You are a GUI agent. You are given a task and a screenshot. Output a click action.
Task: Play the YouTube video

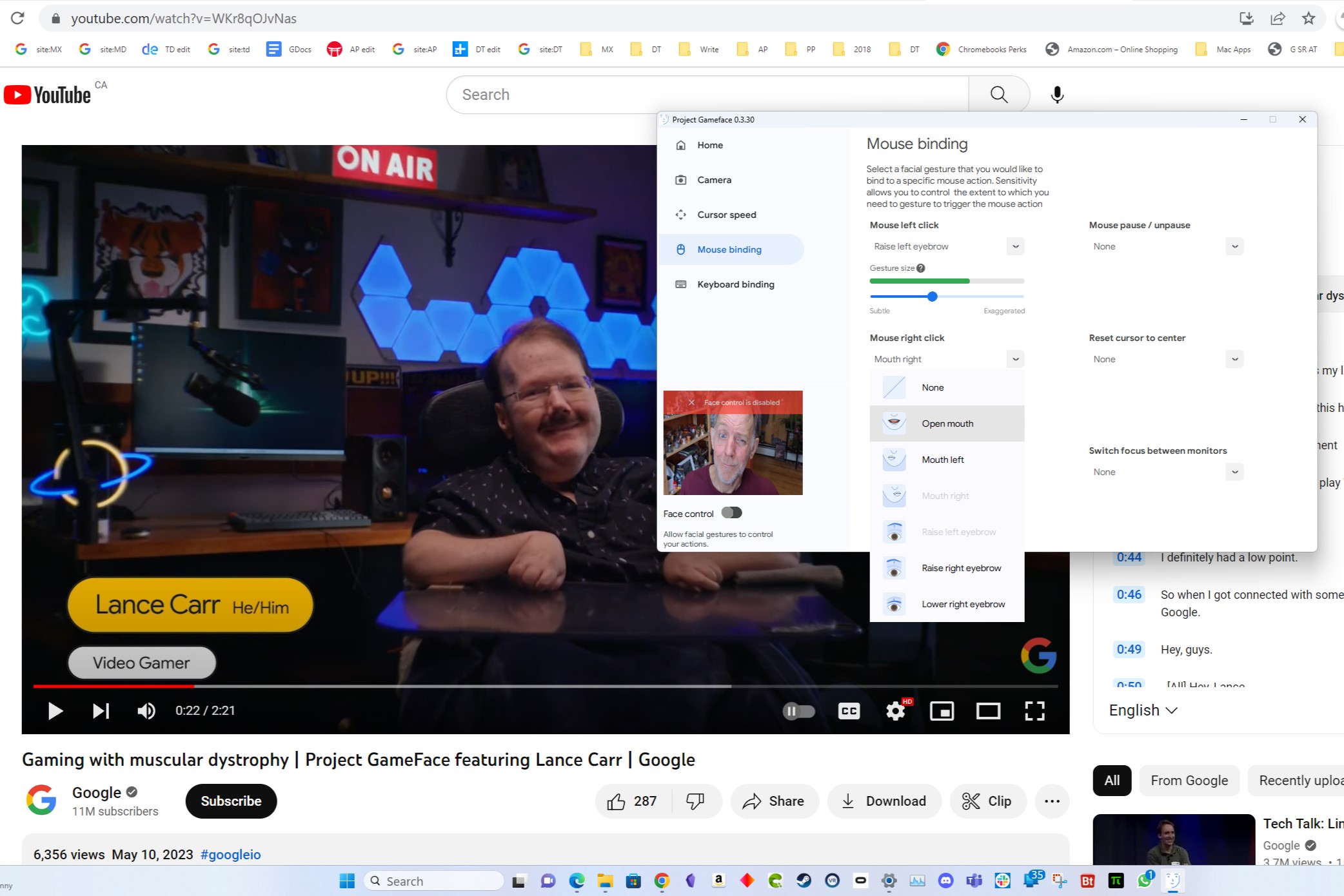[55, 710]
